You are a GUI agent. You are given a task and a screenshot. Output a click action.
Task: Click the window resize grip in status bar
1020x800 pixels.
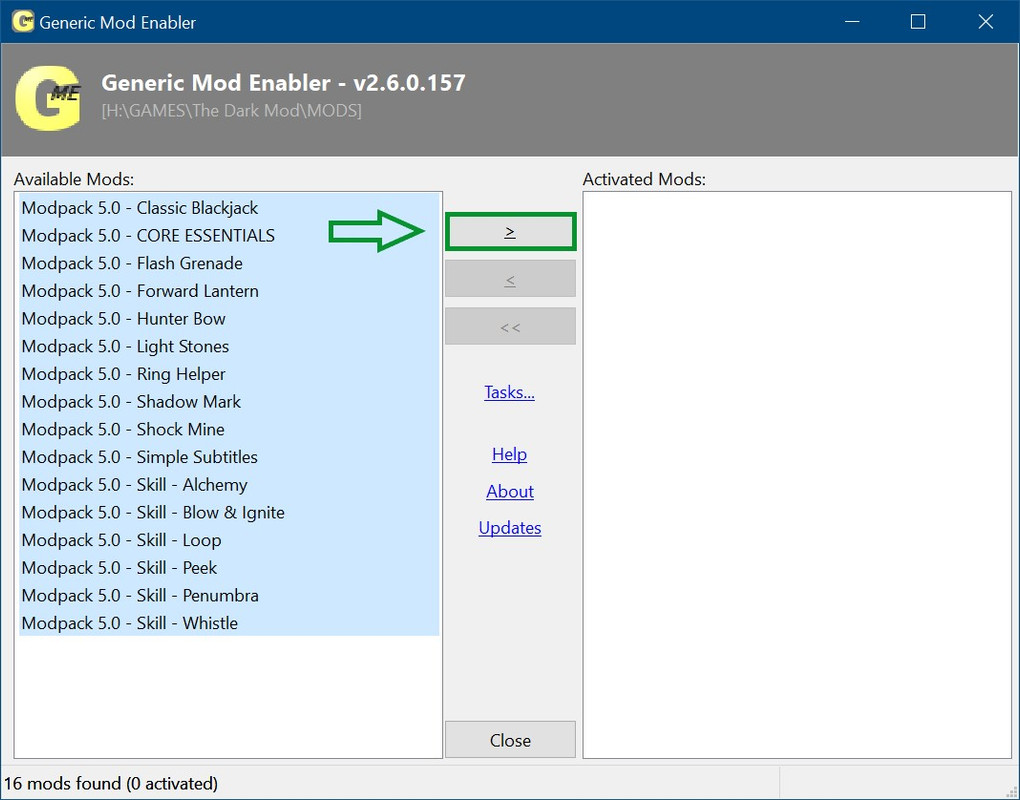[x=1011, y=791]
